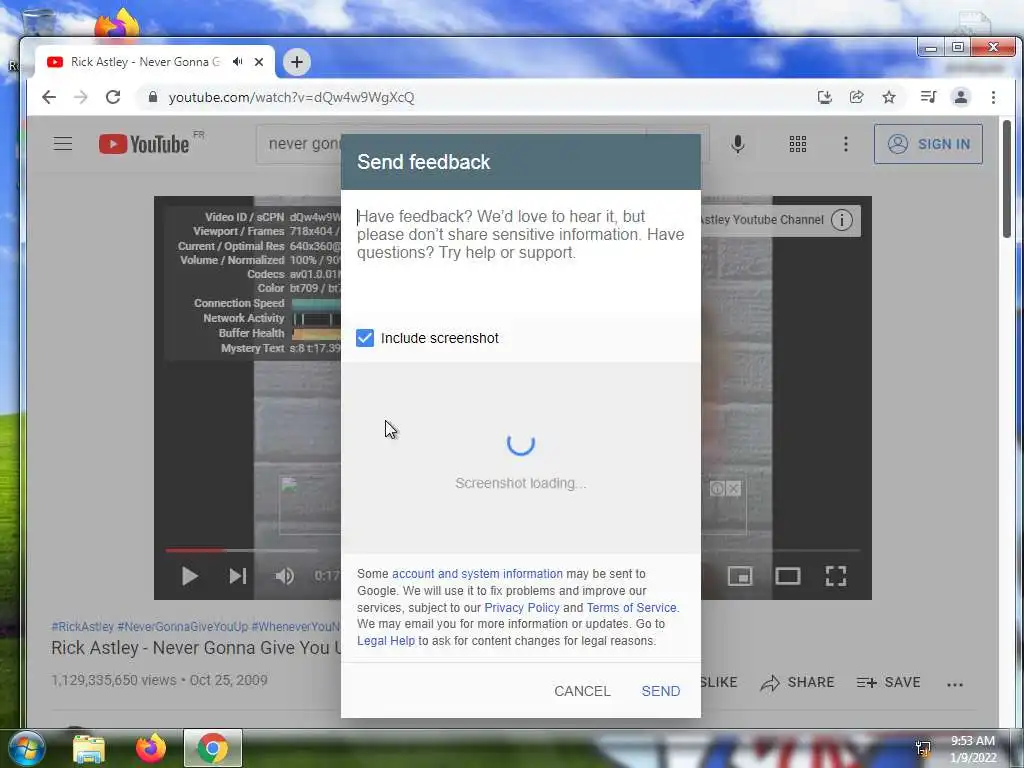The width and height of the screenshot is (1024, 768).
Task: Enter full screen mode
Action: click(836, 576)
